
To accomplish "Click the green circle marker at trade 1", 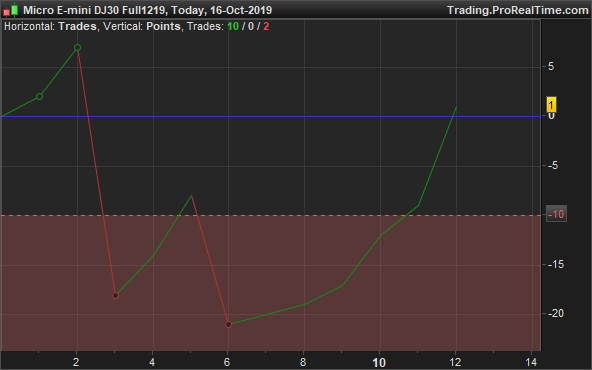I will pos(39,97).
